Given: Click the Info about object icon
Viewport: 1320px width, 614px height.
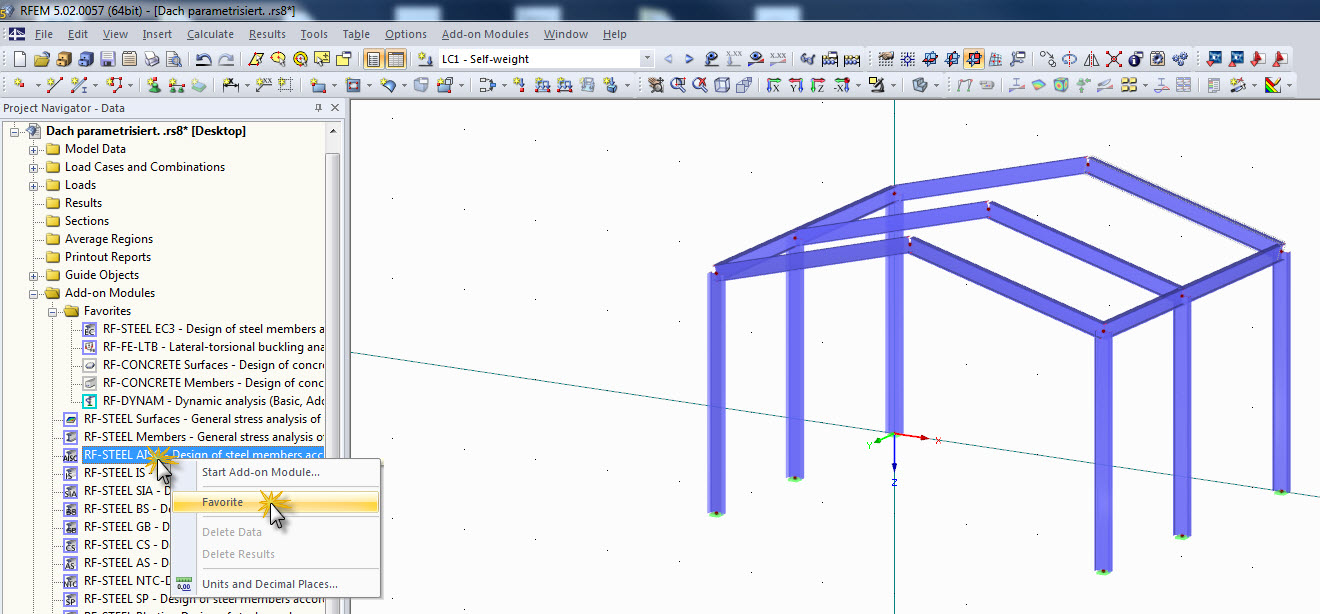Looking at the screenshot, I should pyautogui.click(x=1135, y=59).
